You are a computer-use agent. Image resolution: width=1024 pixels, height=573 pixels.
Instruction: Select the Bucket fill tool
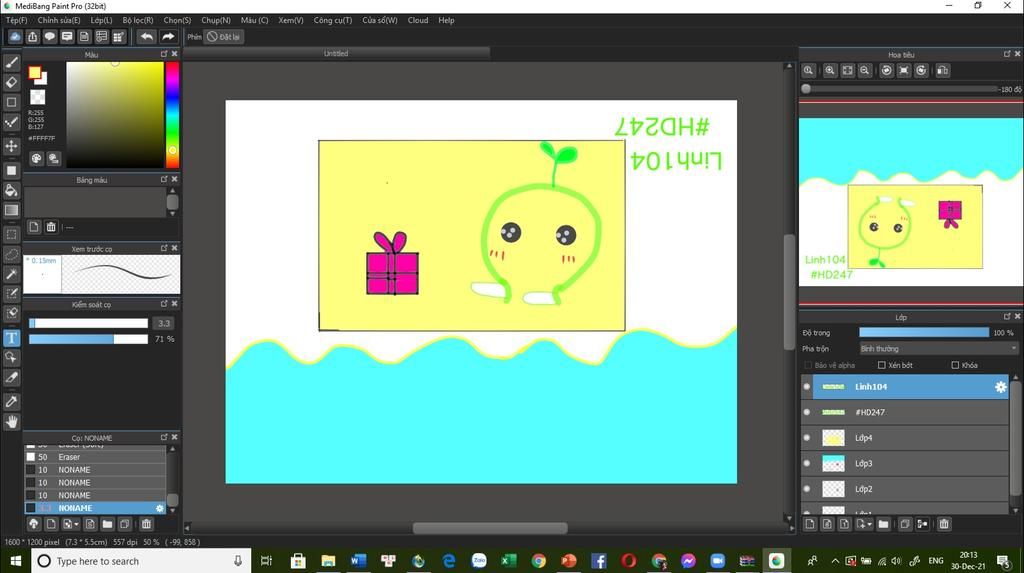(11, 190)
